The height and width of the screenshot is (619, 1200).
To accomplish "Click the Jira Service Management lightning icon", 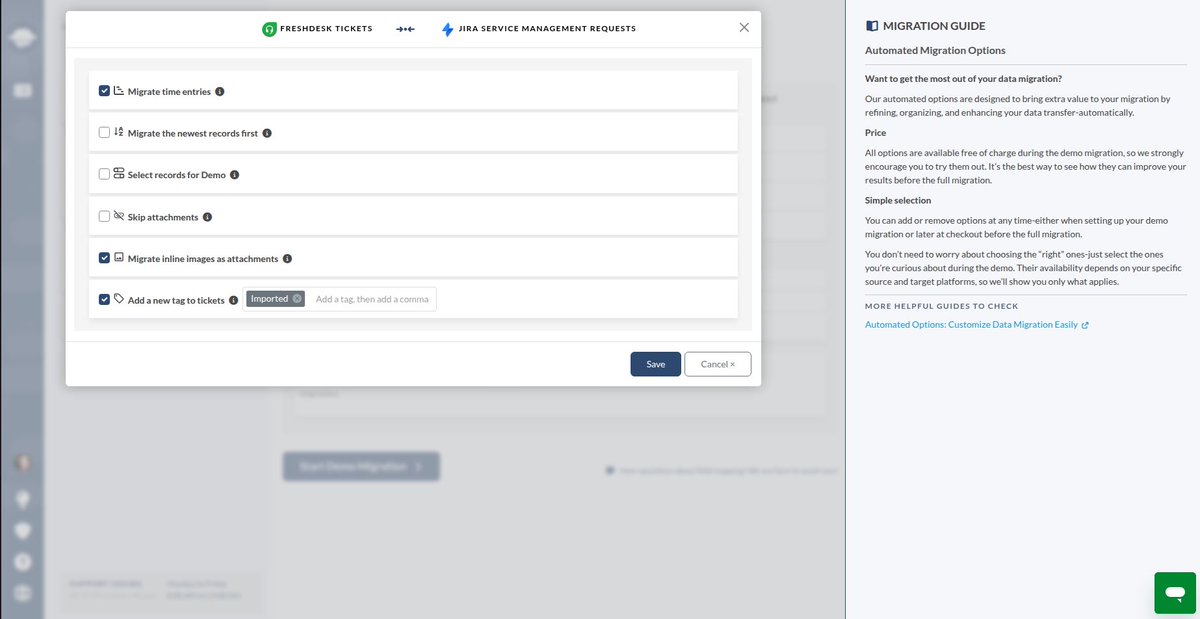I will pos(448,29).
